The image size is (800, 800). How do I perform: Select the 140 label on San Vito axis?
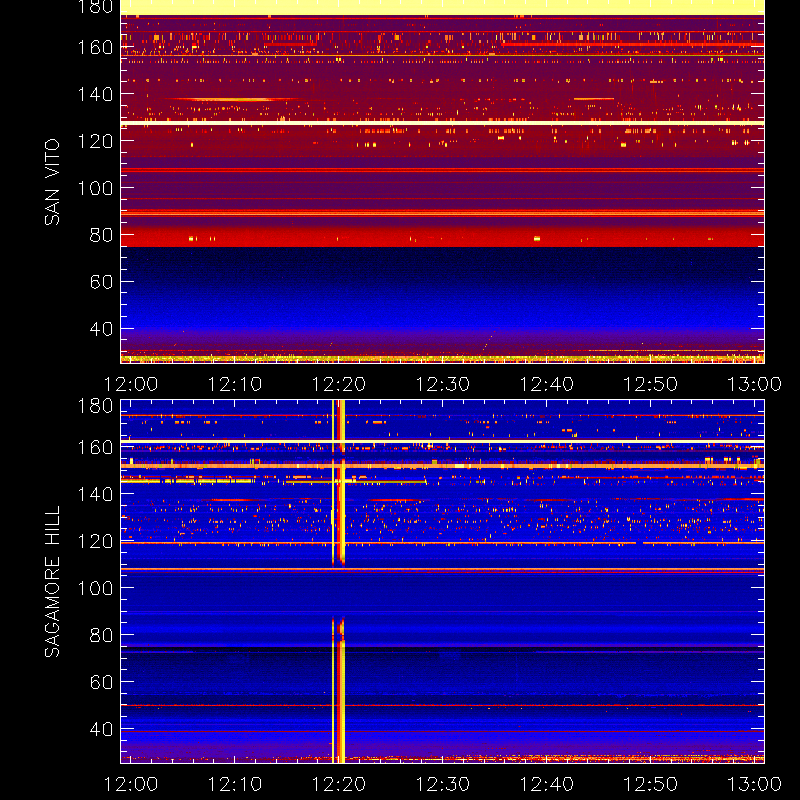(x=95, y=94)
